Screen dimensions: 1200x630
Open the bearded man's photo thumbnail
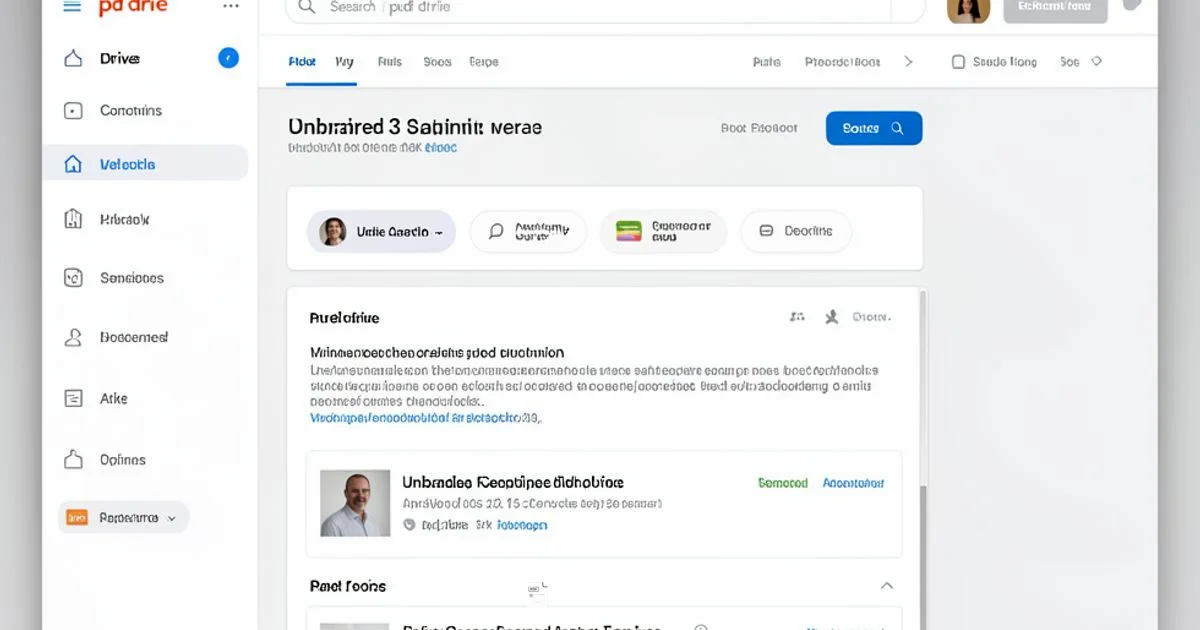click(355, 503)
